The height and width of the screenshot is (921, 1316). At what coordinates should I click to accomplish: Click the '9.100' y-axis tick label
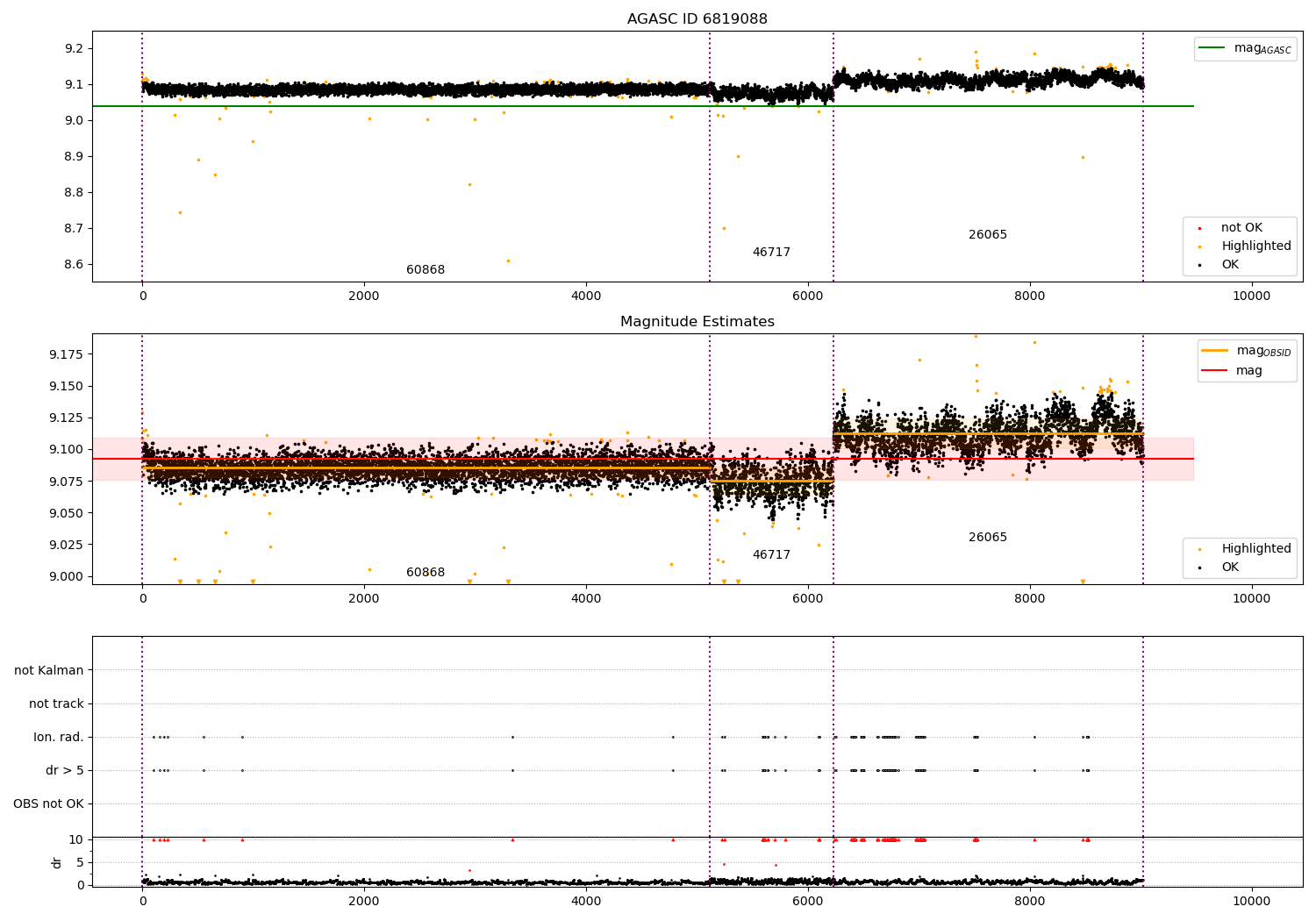(66, 449)
